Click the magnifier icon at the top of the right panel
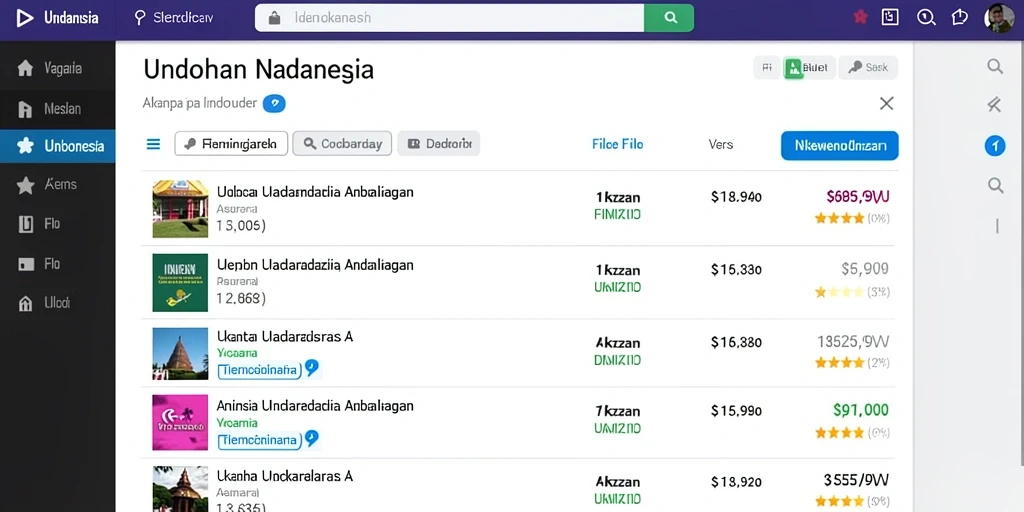This screenshot has width=1024, height=512. tap(995, 66)
